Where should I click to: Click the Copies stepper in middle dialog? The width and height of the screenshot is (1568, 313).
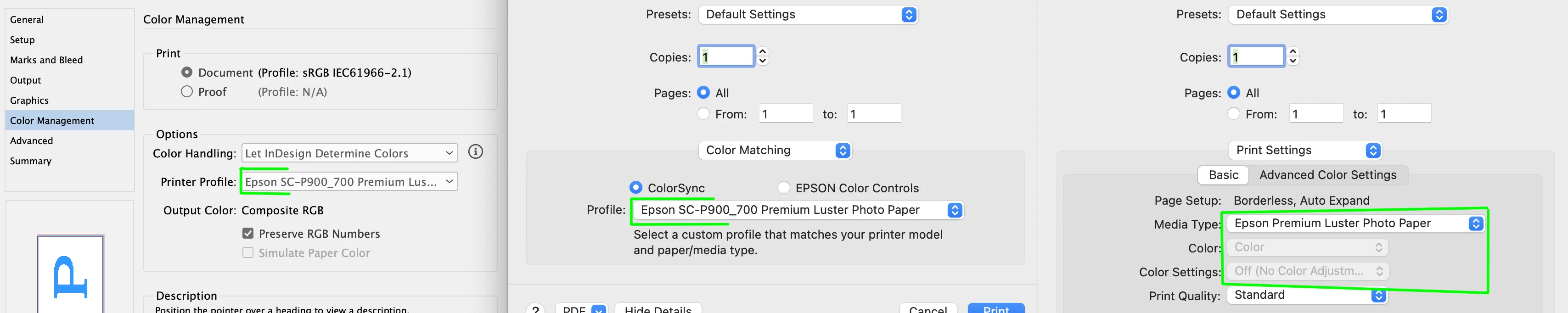pyautogui.click(x=762, y=56)
